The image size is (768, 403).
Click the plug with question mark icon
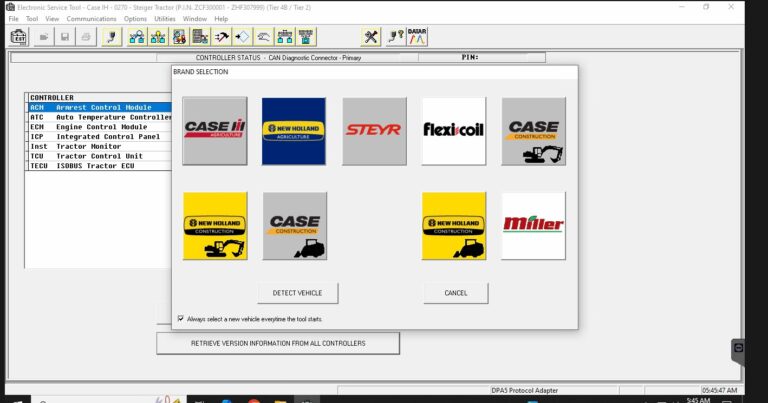pos(396,37)
